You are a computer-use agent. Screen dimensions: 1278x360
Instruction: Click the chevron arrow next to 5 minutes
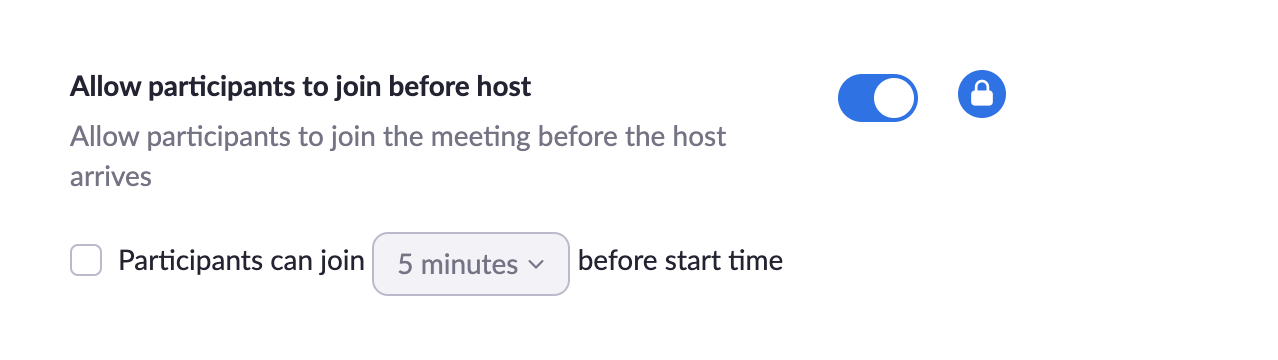tap(535, 265)
